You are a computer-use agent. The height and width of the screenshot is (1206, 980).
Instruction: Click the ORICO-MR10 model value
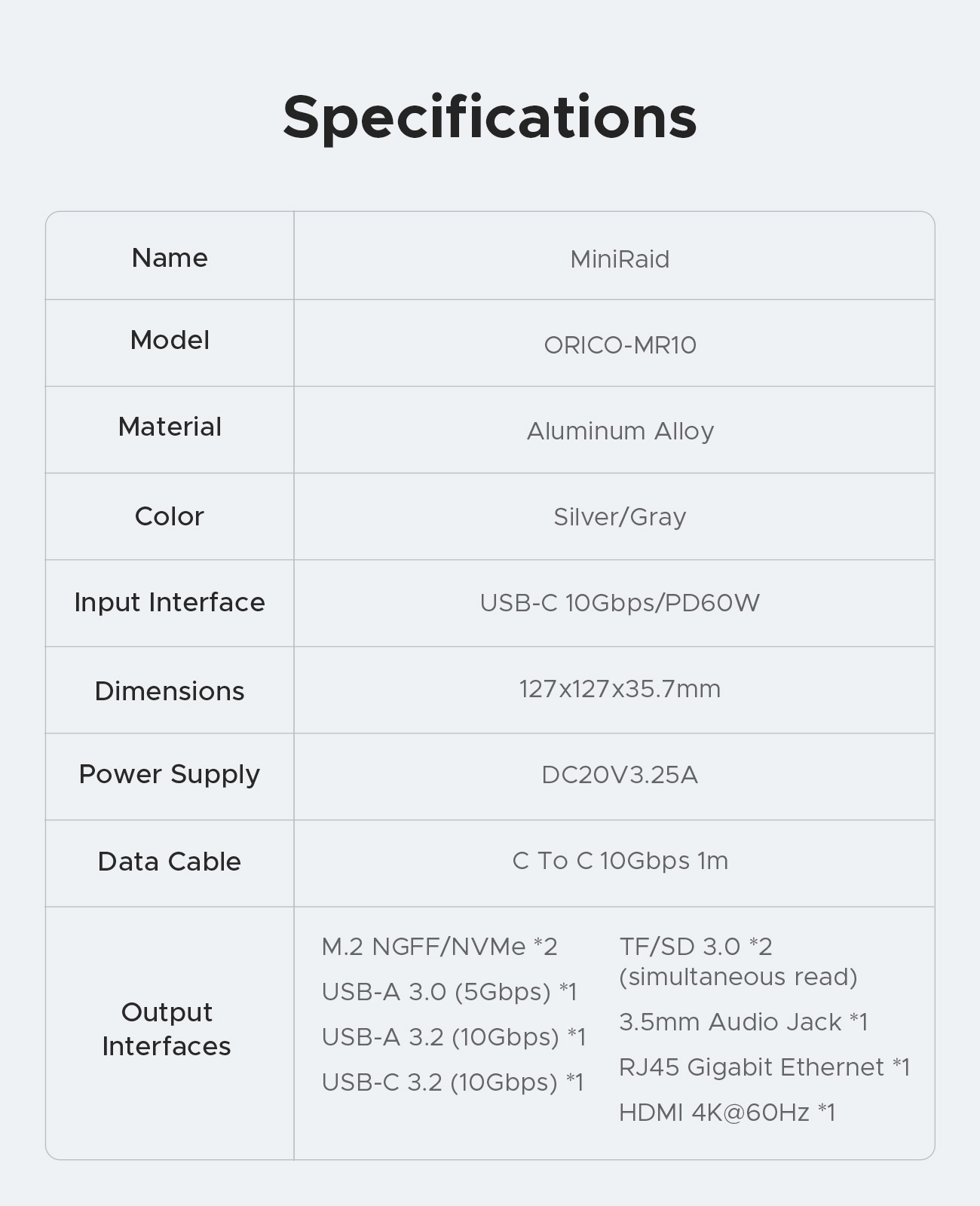click(620, 345)
